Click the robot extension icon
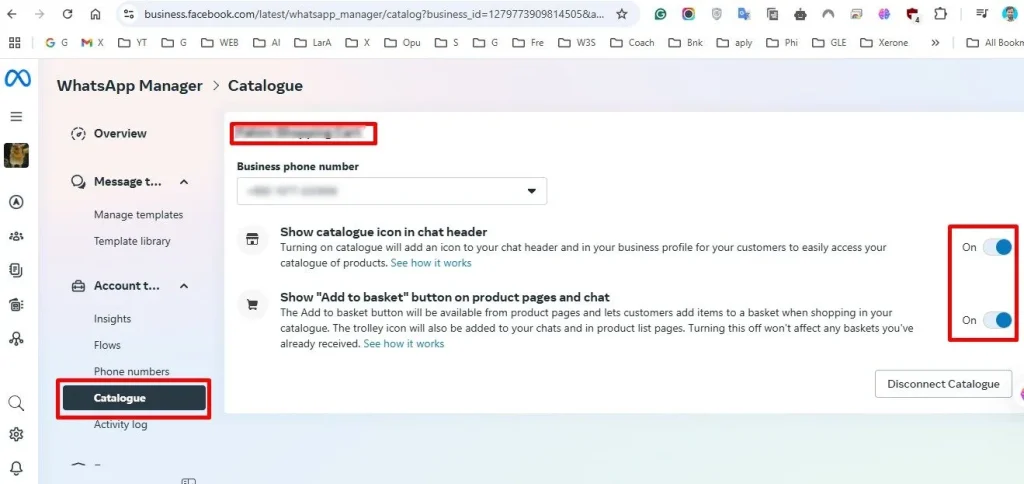1024x484 pixels. pyautogui.click(x=801, y=14)
